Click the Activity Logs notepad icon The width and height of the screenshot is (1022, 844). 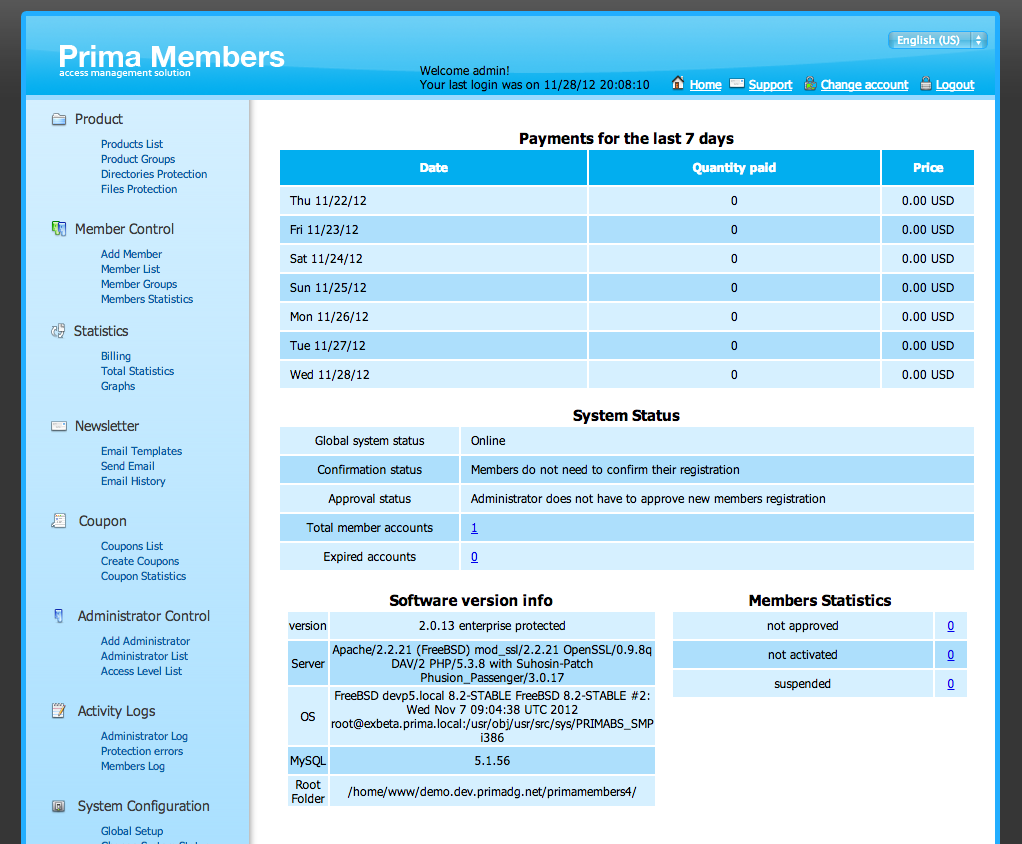[x=58, y=710]
